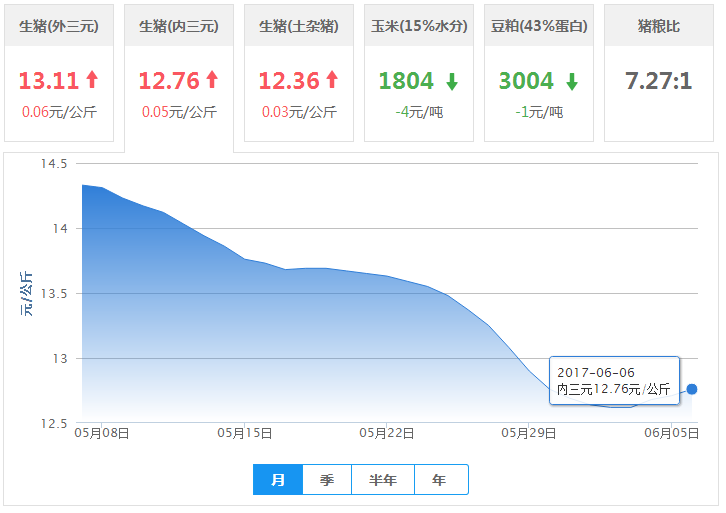Click the red up arrow beside 12.76
This screenshot has width=726, height=513.
(212, 81)
